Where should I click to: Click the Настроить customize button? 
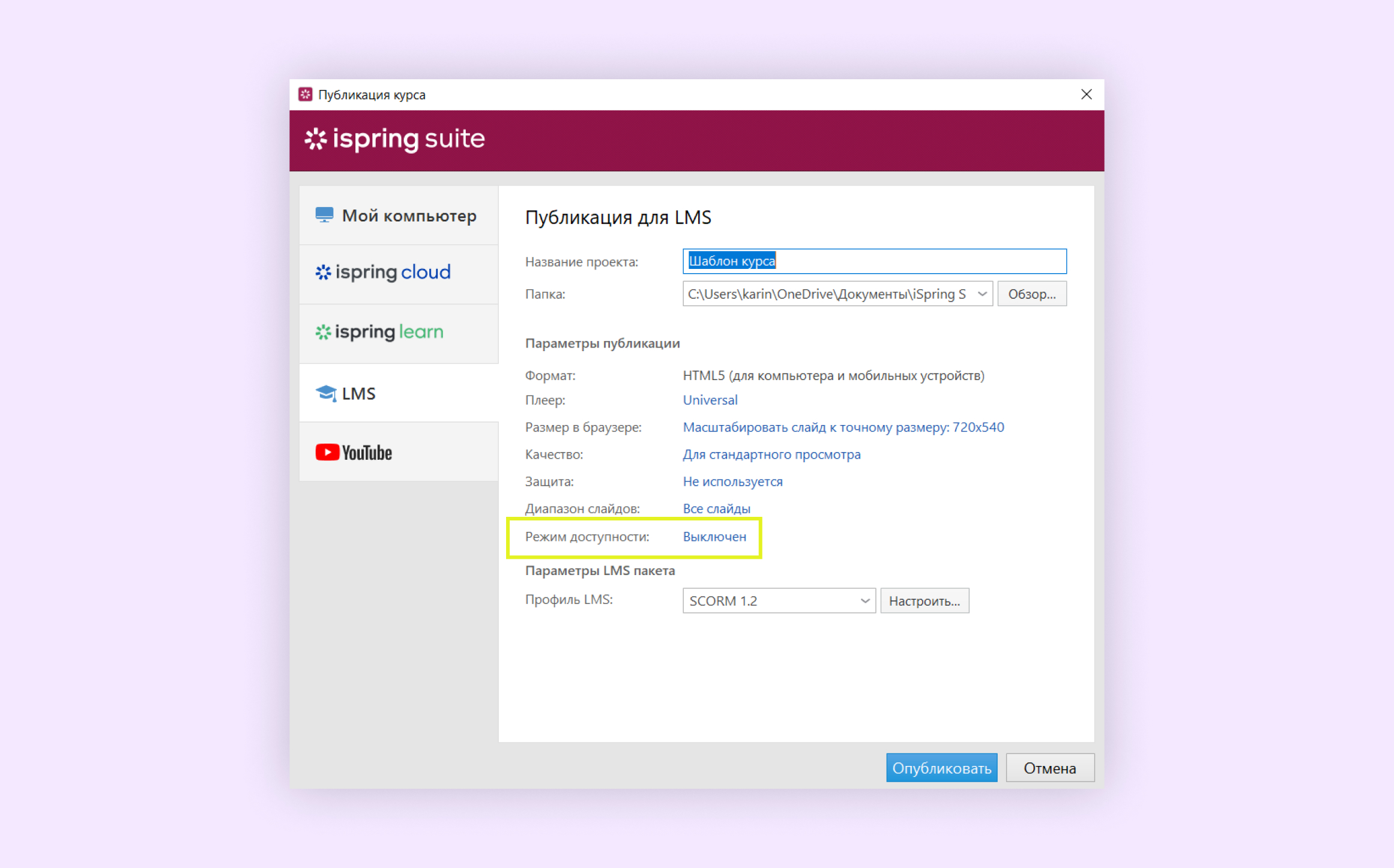tap(924, 600)
